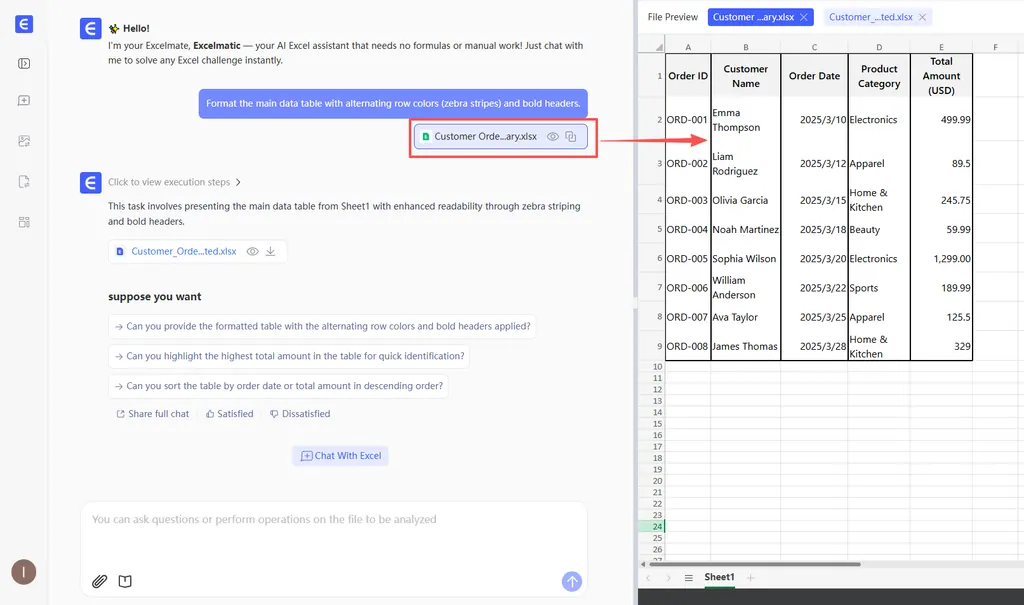The height and width of the screenshot is (605, 1024).
Task: Download the Customer_Orde...ted.xlsx result file
Action: (270, 251)
